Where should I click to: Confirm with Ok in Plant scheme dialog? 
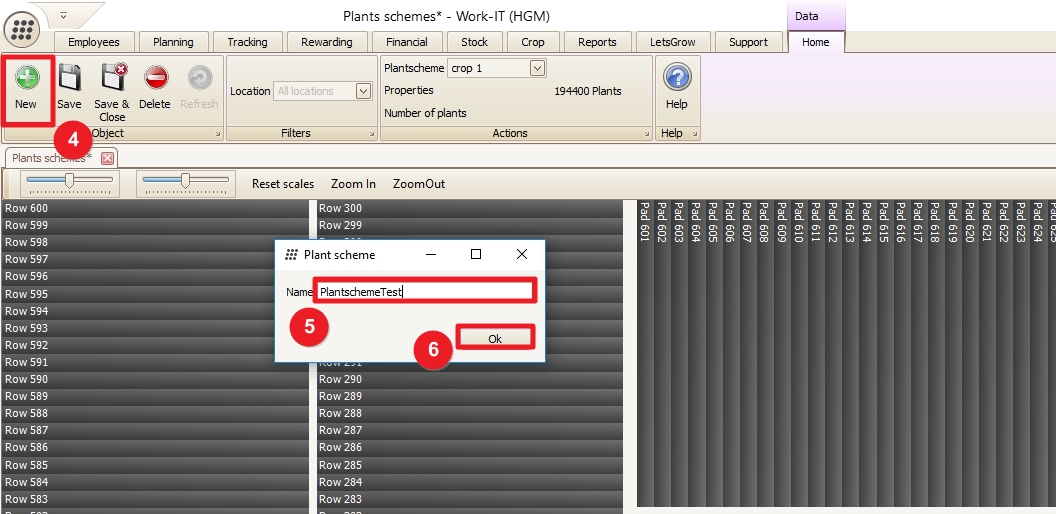[495, 338]
